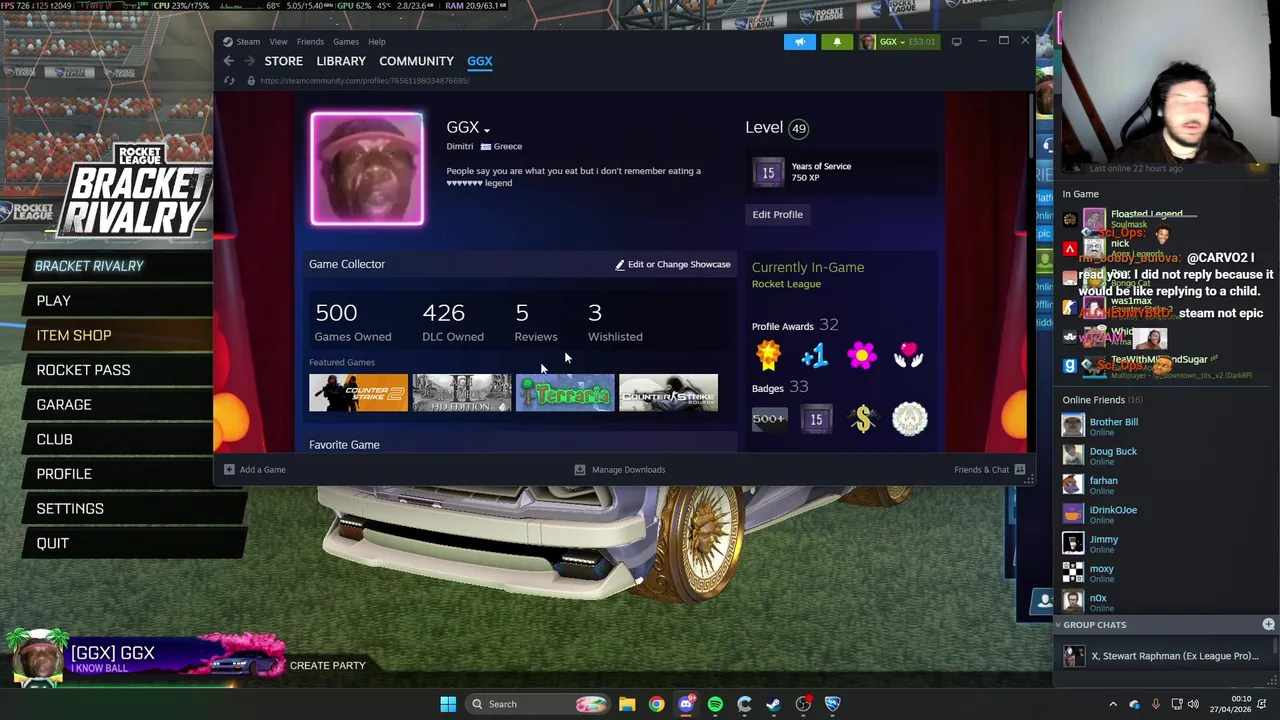Image resolution: width=1280 pixels, height=720 pixels.
Task: Click Edit Profile button
Action: click(x=778, y=214)
